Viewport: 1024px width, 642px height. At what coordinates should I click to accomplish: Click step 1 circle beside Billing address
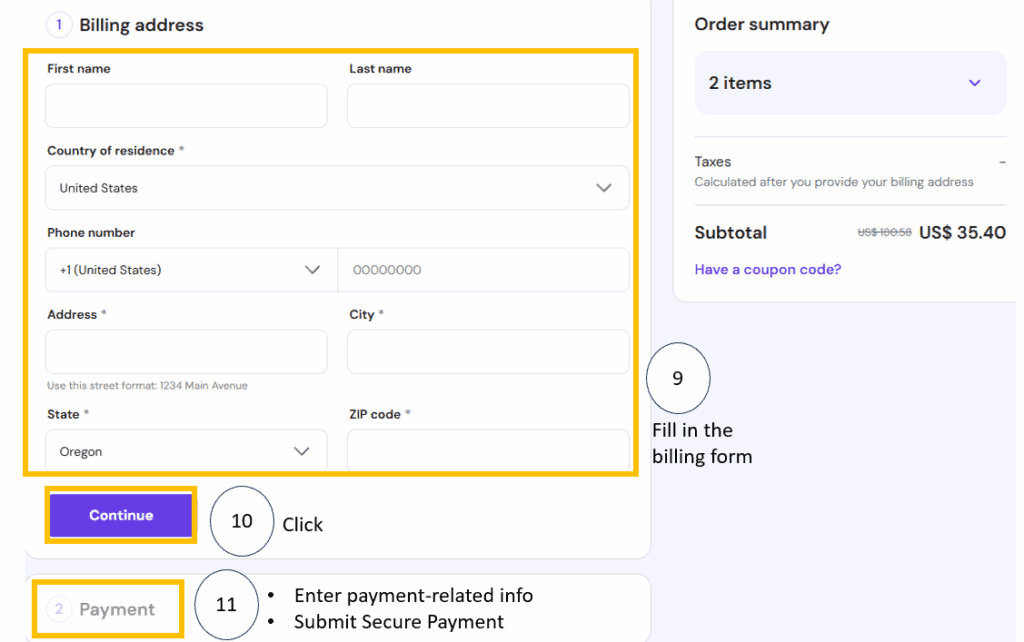[58, 25]
